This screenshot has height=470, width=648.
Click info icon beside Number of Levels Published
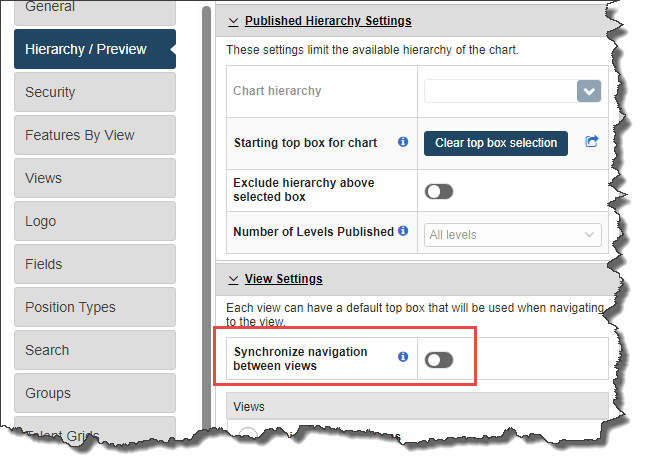point(403,231)
